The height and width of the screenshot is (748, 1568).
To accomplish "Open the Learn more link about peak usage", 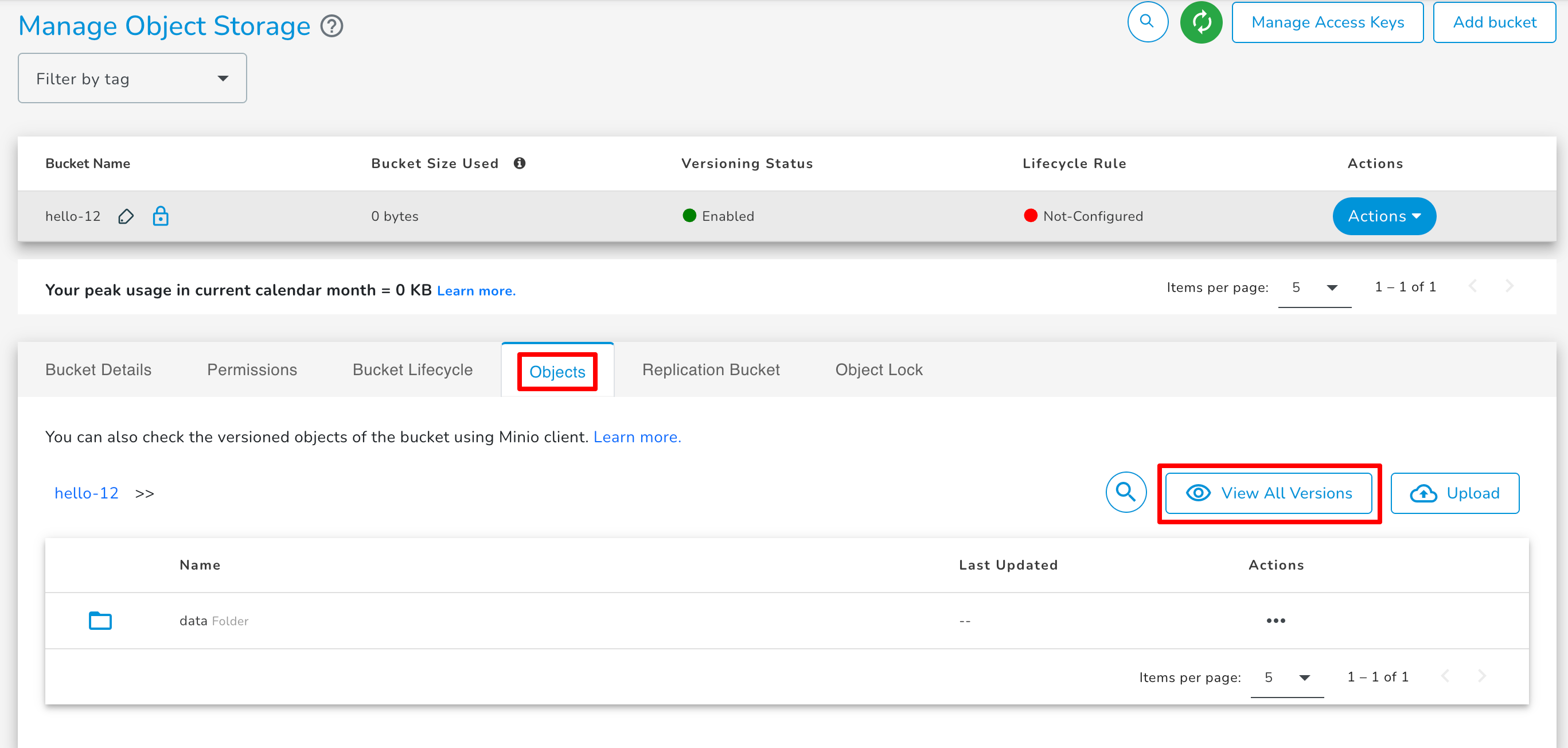I will [x=476, y=290].
